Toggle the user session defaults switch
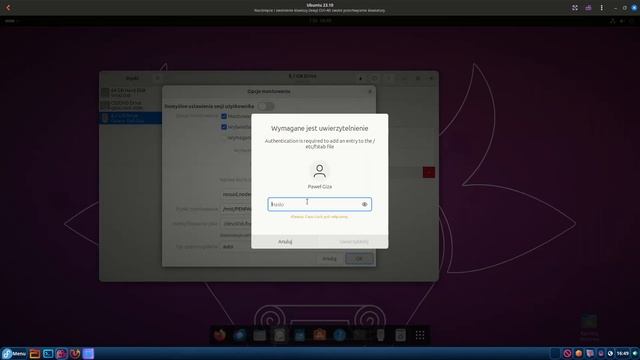This screenshot has height=360, width=640. [x=266, y=106]
